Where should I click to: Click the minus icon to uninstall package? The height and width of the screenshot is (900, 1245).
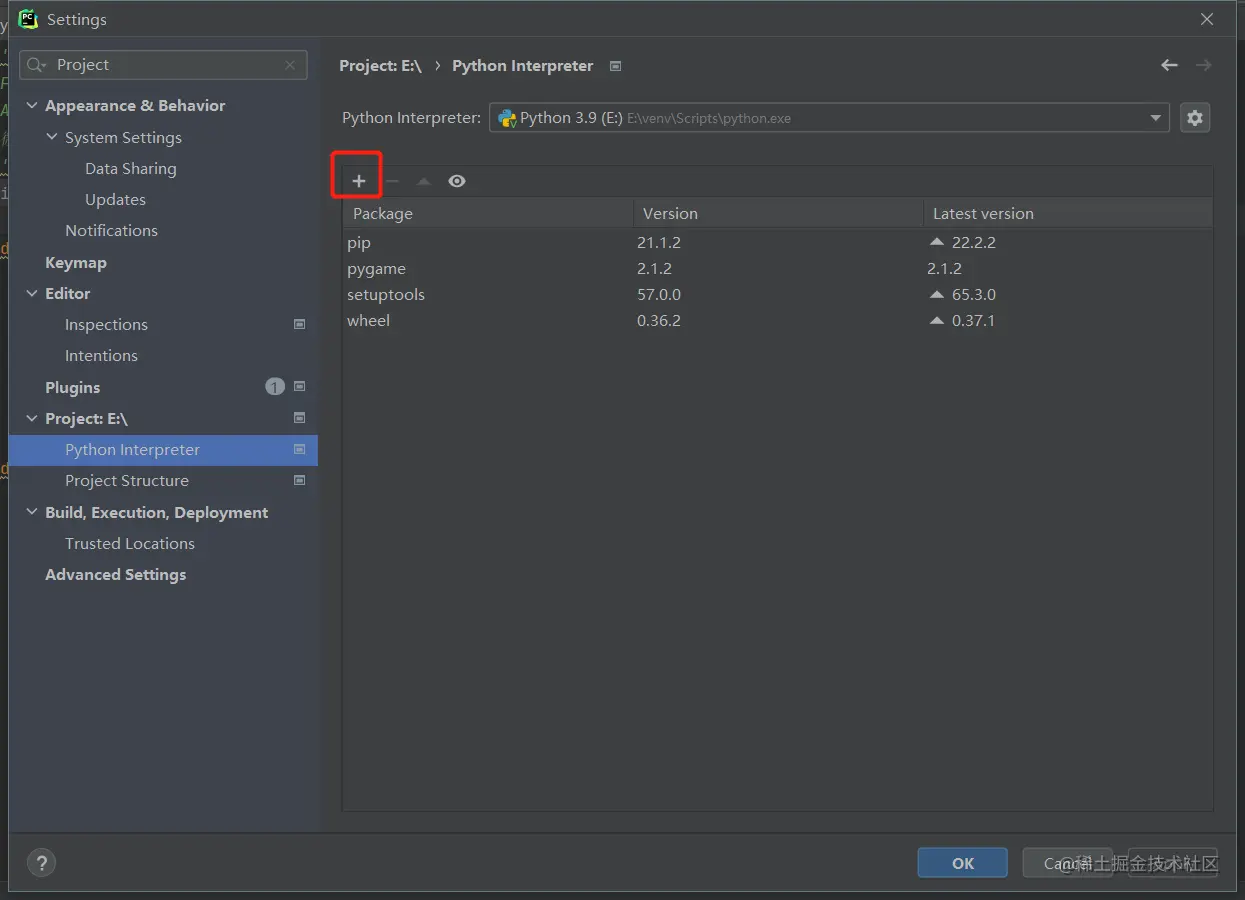point(393,181)
